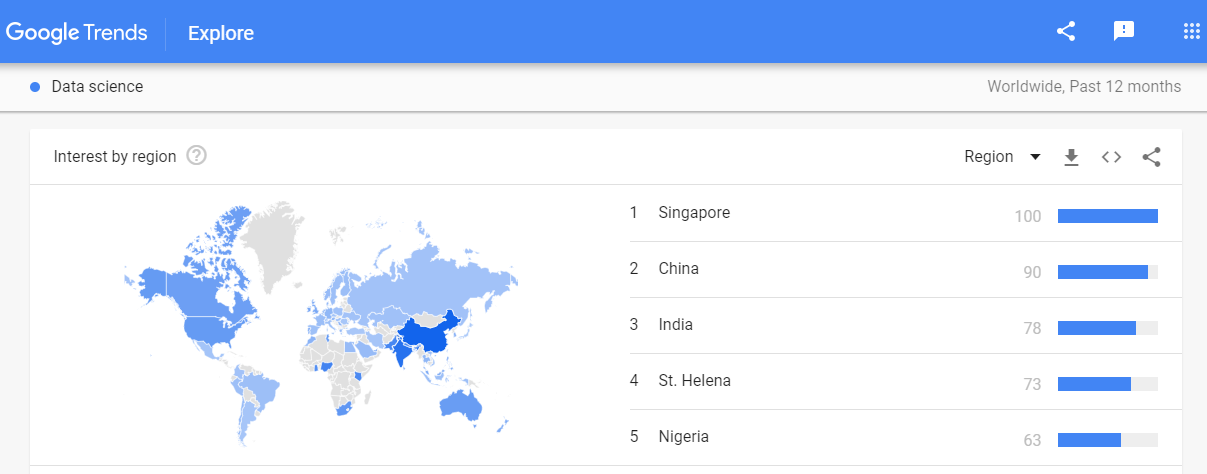Open the embed code icon for region widget
1207x474 pixels.
[1111, 157]
